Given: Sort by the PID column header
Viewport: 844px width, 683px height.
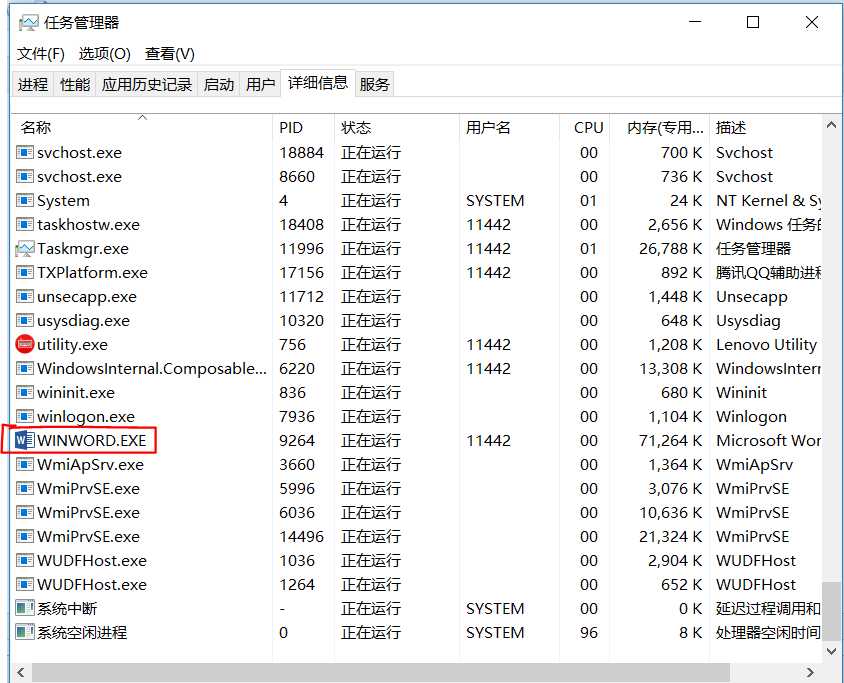Looking at the screenshot, I should click(304, 128).
